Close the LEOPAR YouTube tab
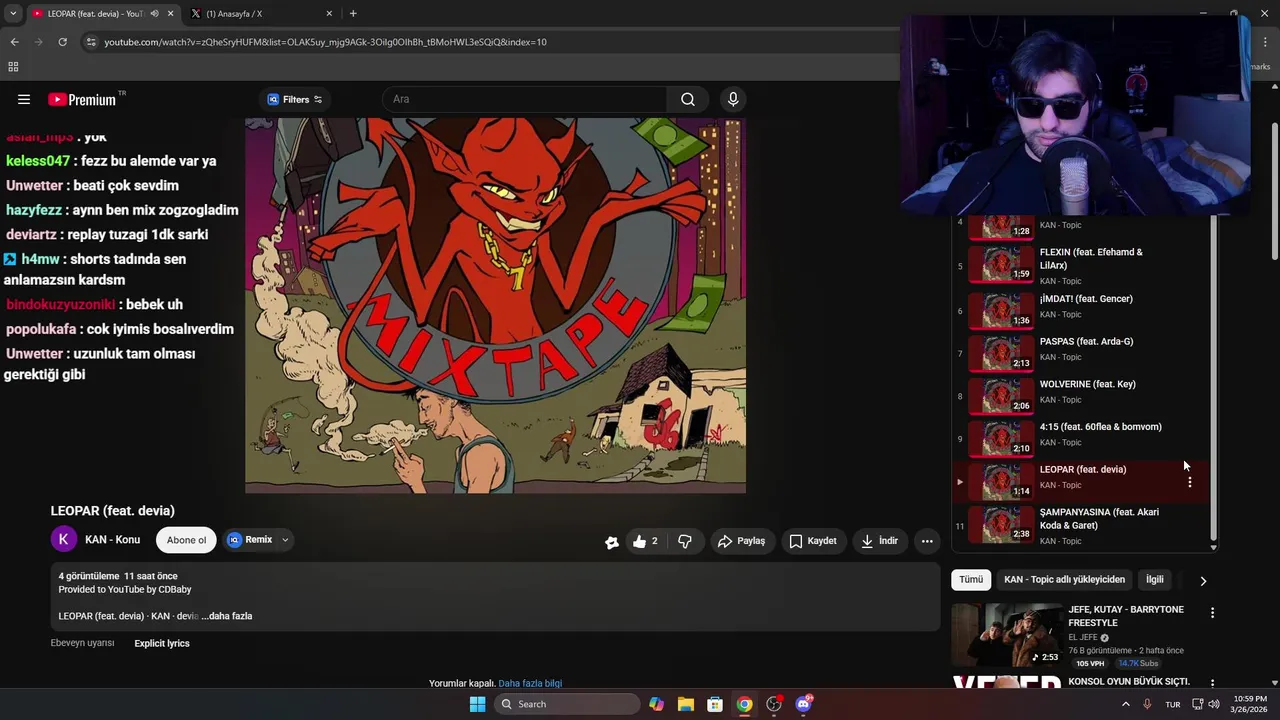Viewport: 1280px width, 720px height. click(170, 14)
